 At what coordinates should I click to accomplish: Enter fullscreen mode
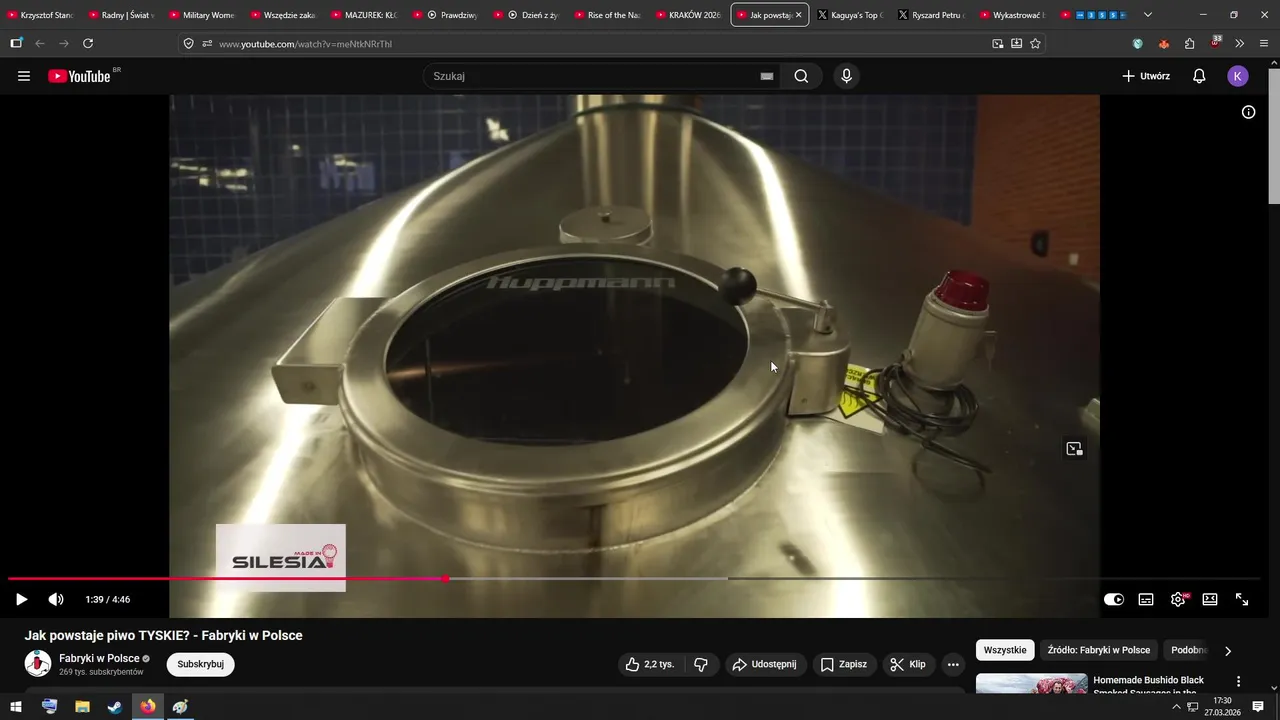point(1242,599)
